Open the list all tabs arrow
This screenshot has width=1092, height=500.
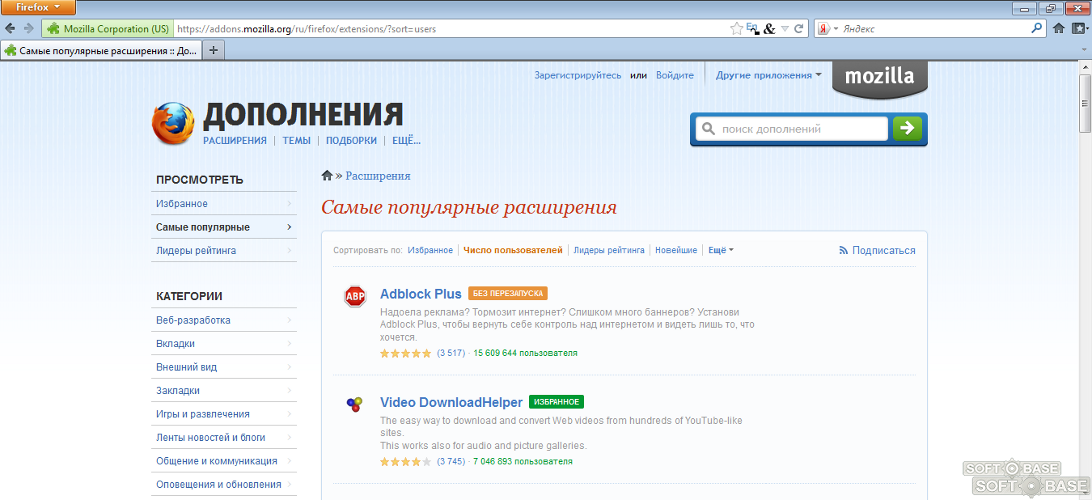1083,50
